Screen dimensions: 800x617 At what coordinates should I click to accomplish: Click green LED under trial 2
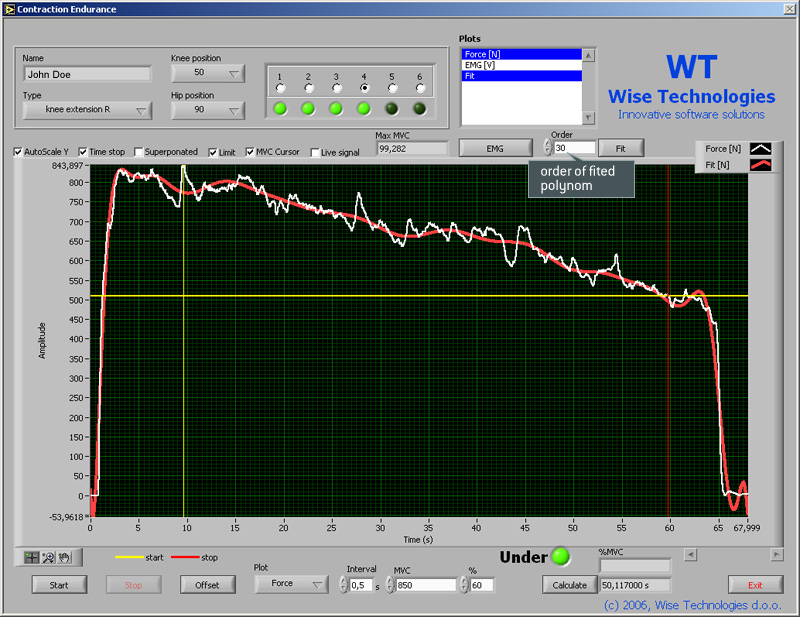308,108
